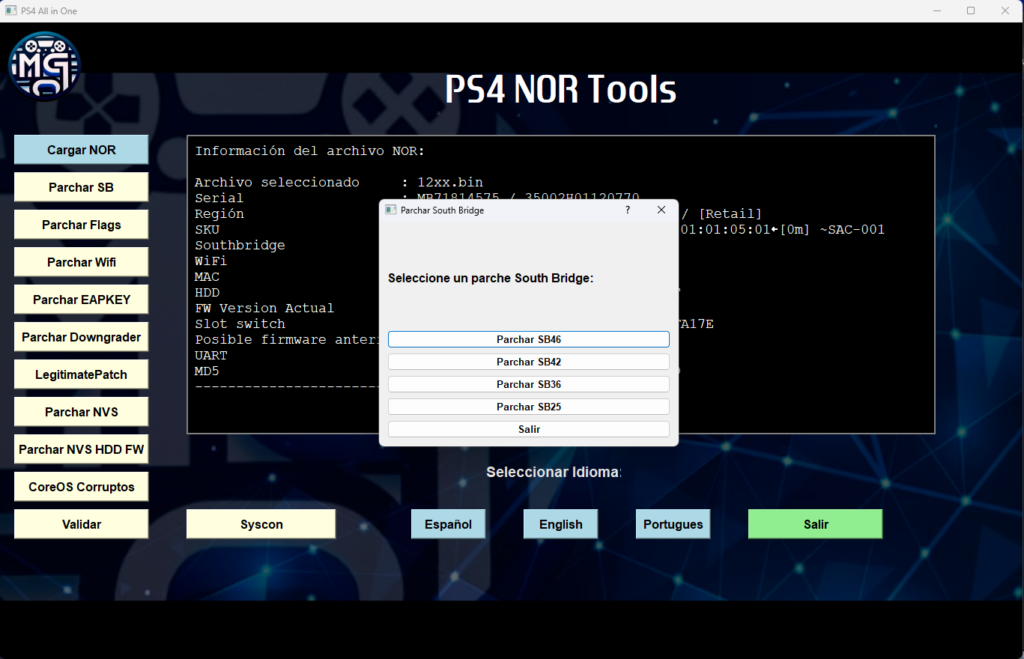Image resolution: width=1024 pixels, height=659 pixels.
Task: Load a file with Cargar NOR
Action: click(x=81, y=150)
